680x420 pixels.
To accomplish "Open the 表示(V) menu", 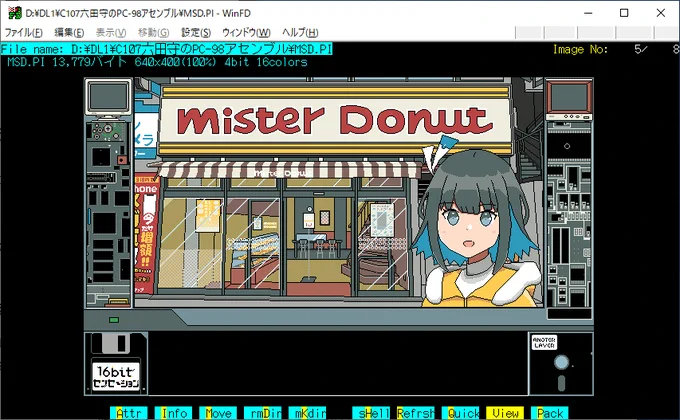I will click(111, 33).
